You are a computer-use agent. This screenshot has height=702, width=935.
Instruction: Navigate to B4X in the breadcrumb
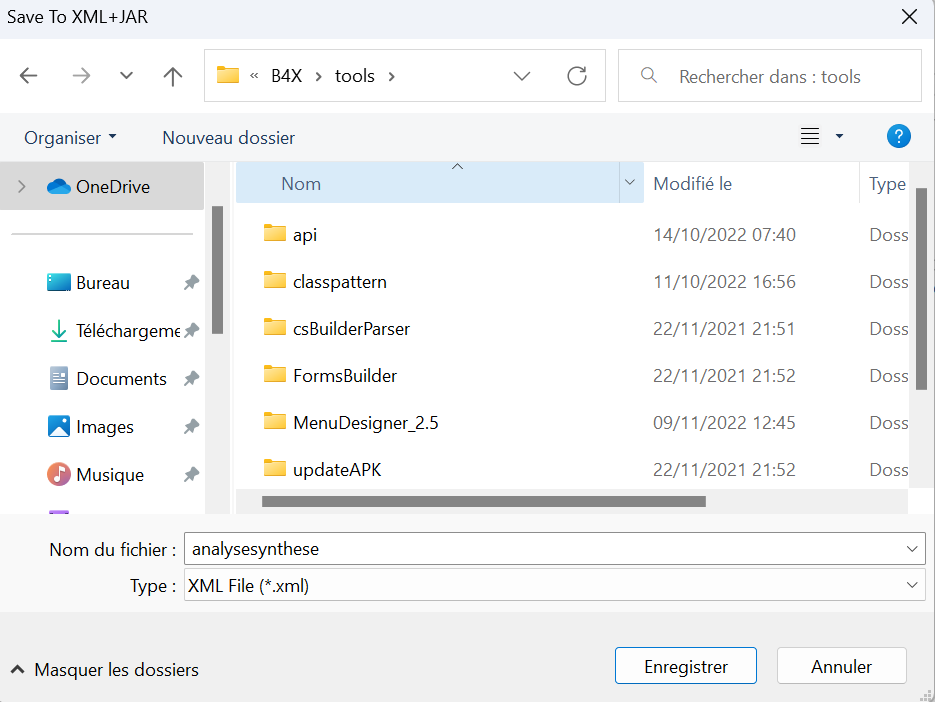[286, 76]
